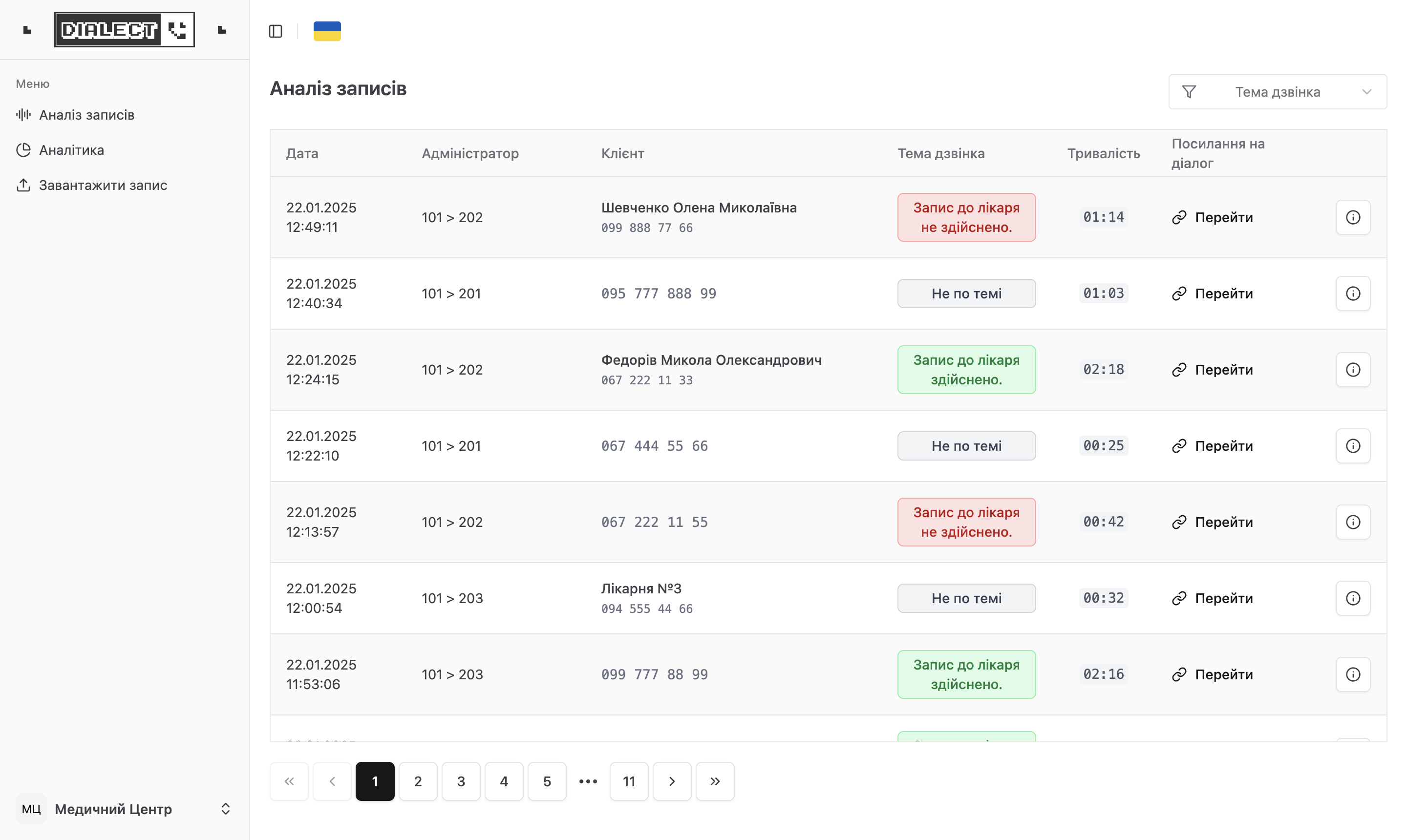The image size is (1407, 840).
Task: Click the DIALECT logo
Action: point(125,29)
